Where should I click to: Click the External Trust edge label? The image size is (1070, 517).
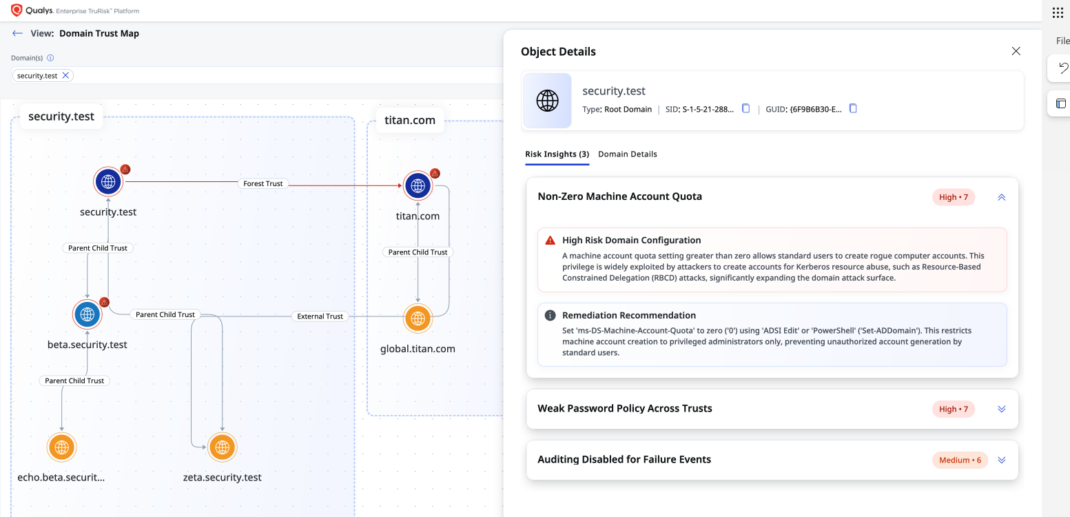click(x=319, y=316)
